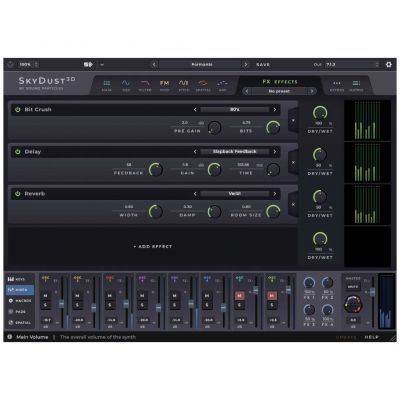Select previous Delay preset

point(195,152)
